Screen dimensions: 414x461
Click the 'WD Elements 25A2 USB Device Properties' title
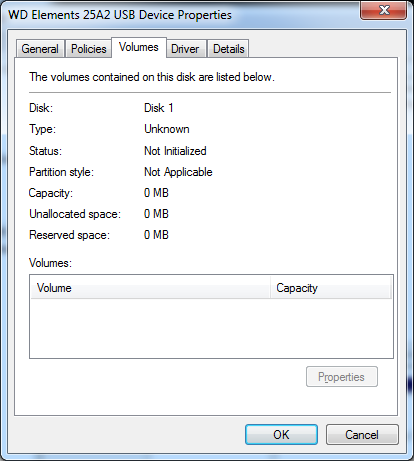[x=120, y=15]
